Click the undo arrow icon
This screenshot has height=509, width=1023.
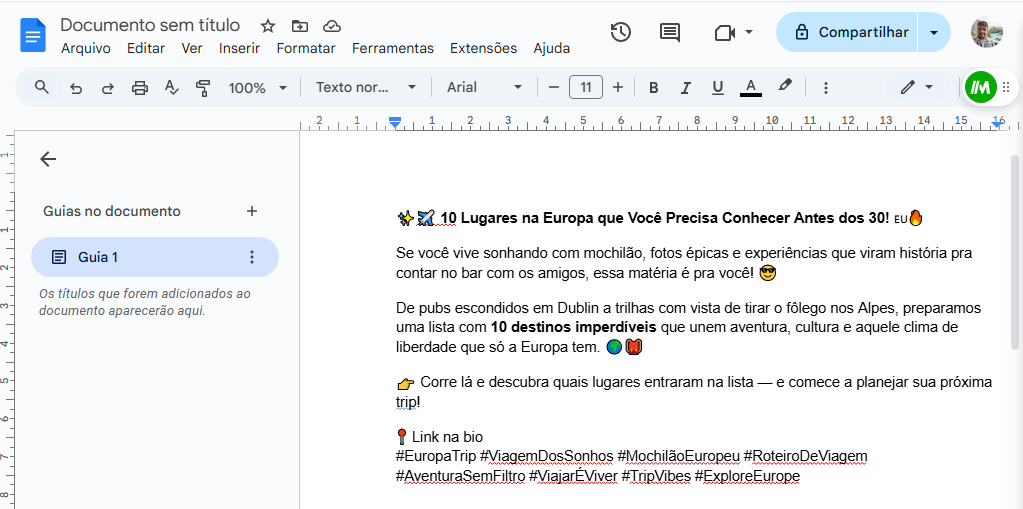click(76, 88)
